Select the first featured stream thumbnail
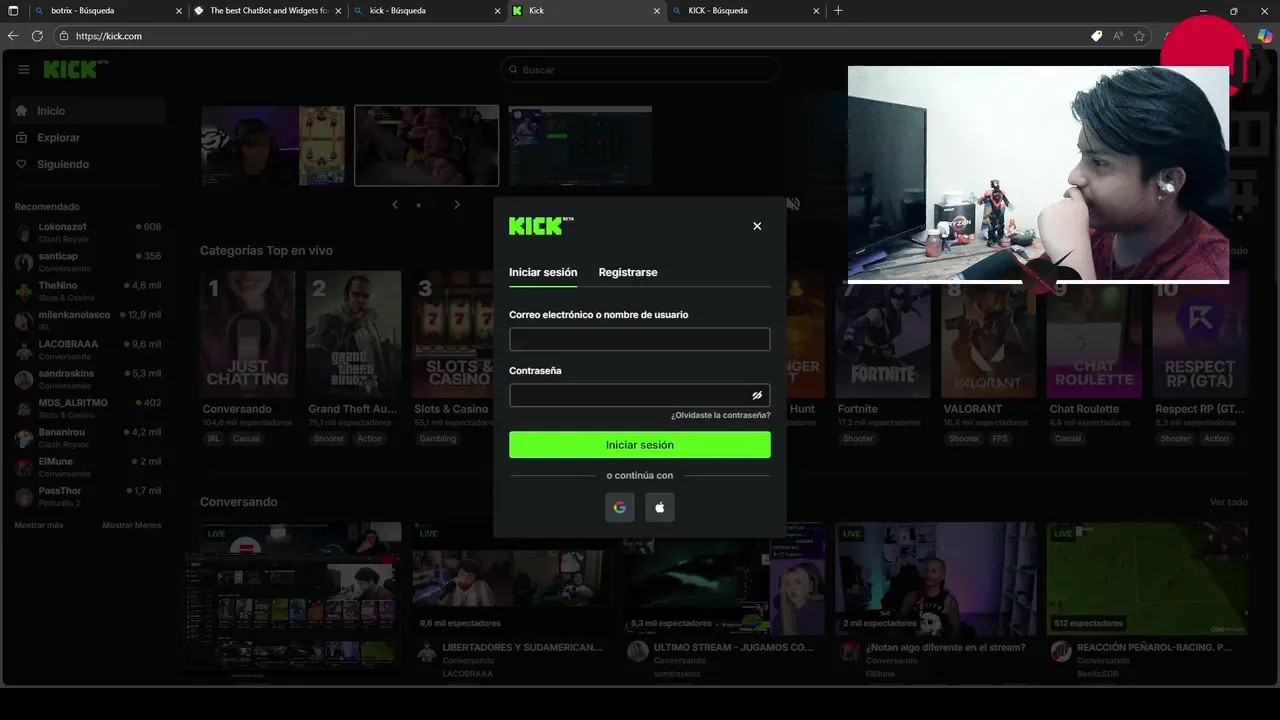Image resolution: width=1280 pixels, height=720 pixels. (272, 146)
